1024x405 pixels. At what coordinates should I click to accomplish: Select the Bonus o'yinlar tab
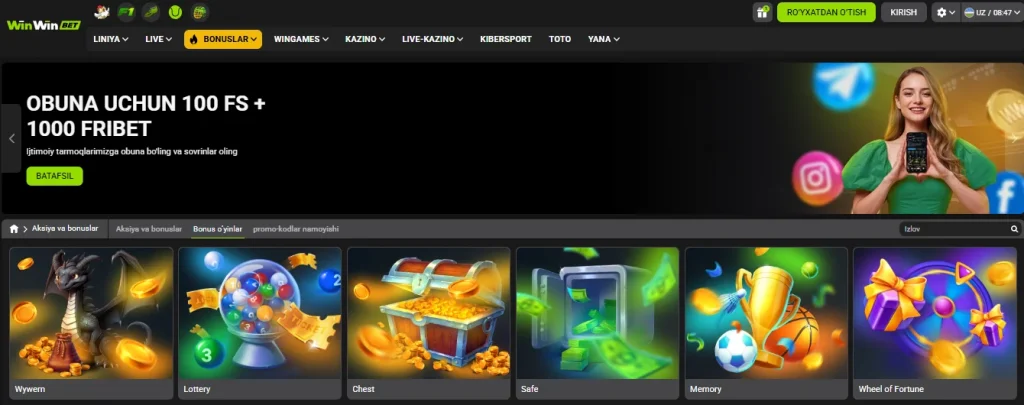(x=217, y=229)
